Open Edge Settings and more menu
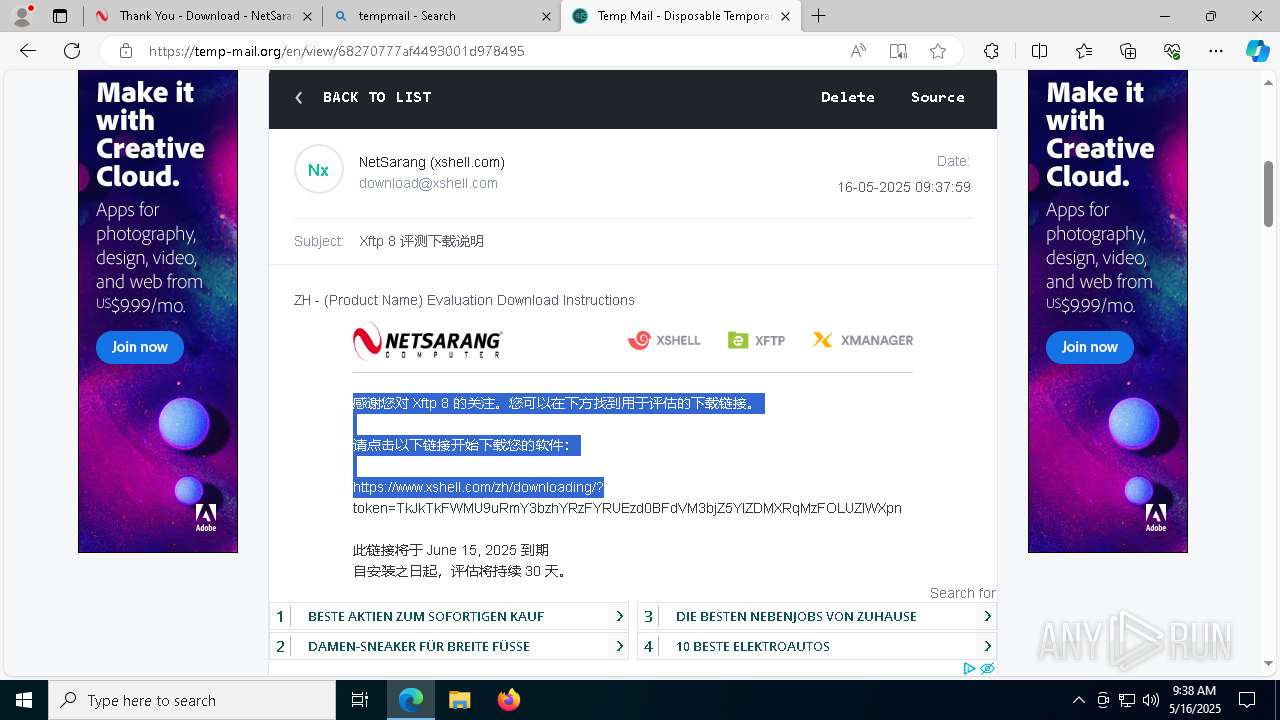The width and height of the screenshot is (1280, 720). pos(1216,51)
